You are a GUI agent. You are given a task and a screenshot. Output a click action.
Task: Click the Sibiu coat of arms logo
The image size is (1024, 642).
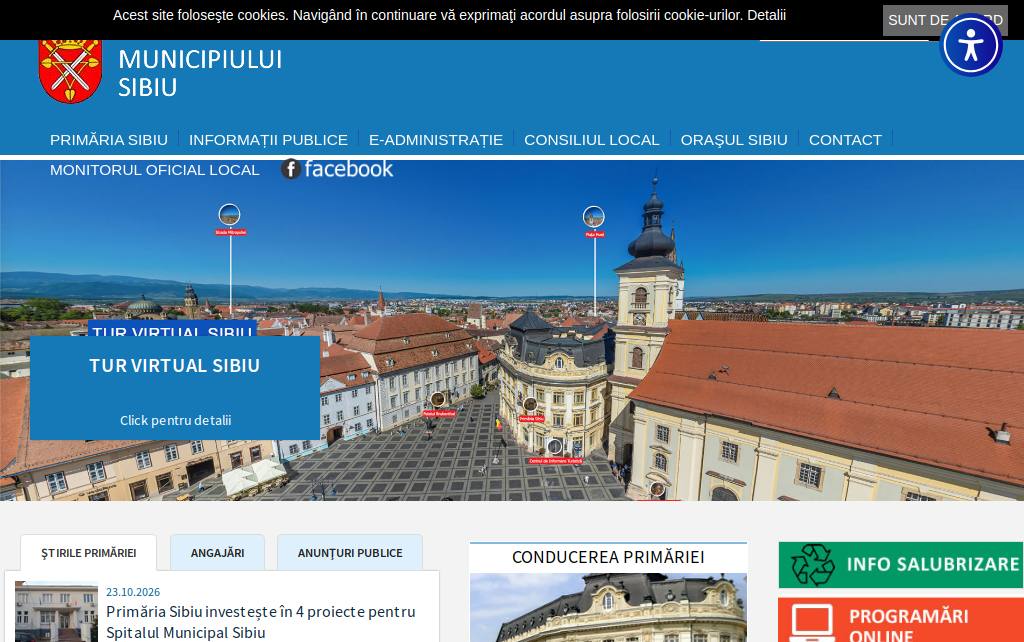pos(71,71)
